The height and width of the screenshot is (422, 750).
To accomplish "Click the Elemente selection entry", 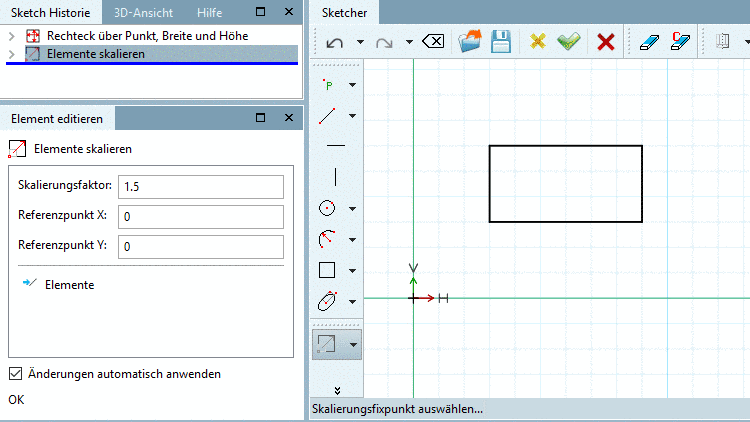I will pos(69,285).
